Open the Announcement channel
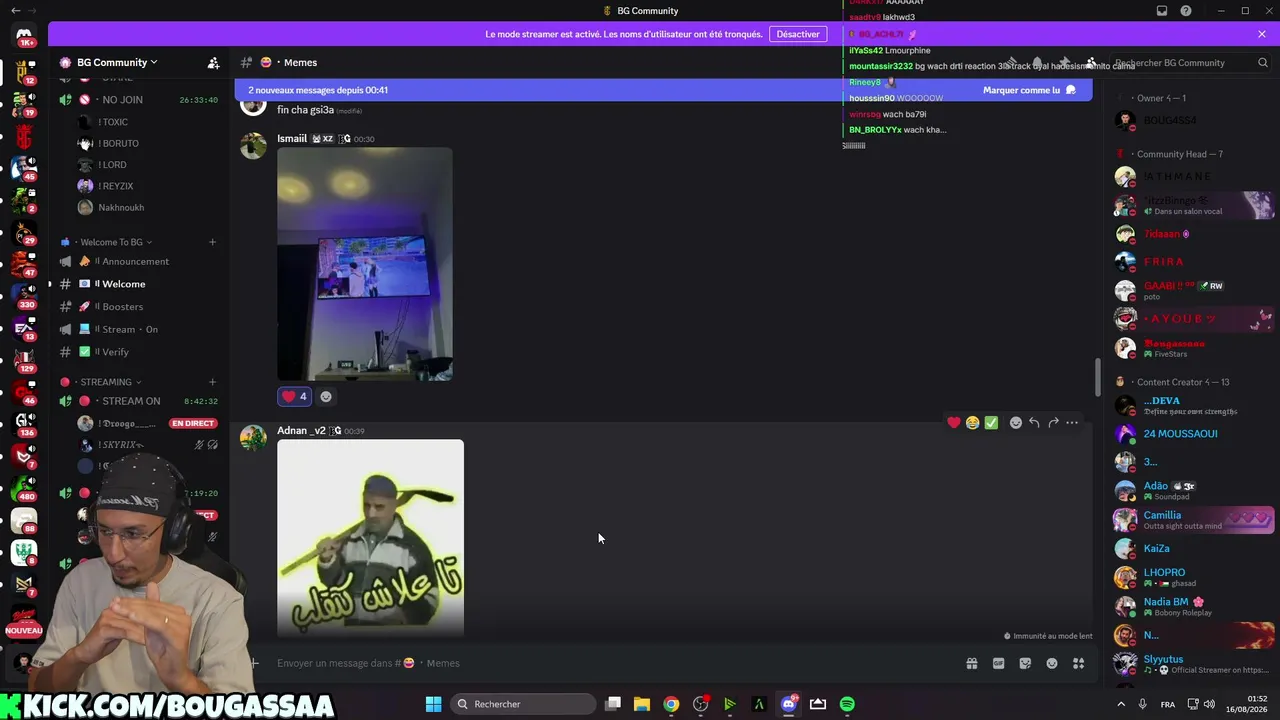The width and height of the screenshot is (1280, 720). click(x=139, y=262)
